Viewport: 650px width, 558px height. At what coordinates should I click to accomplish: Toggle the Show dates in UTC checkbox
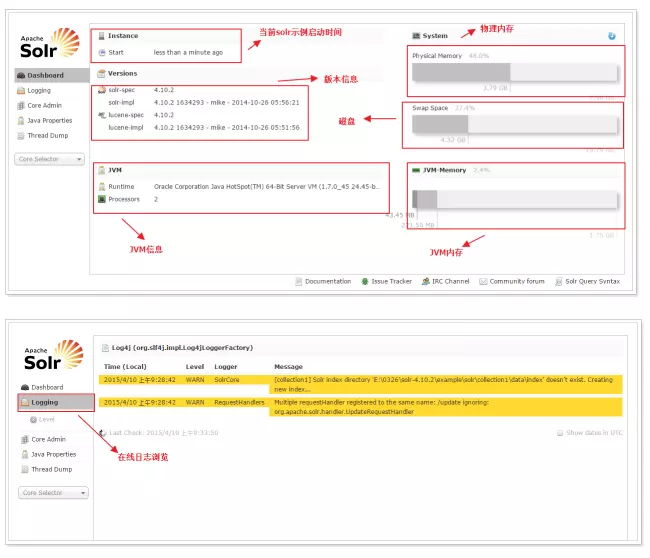point(560,433)
